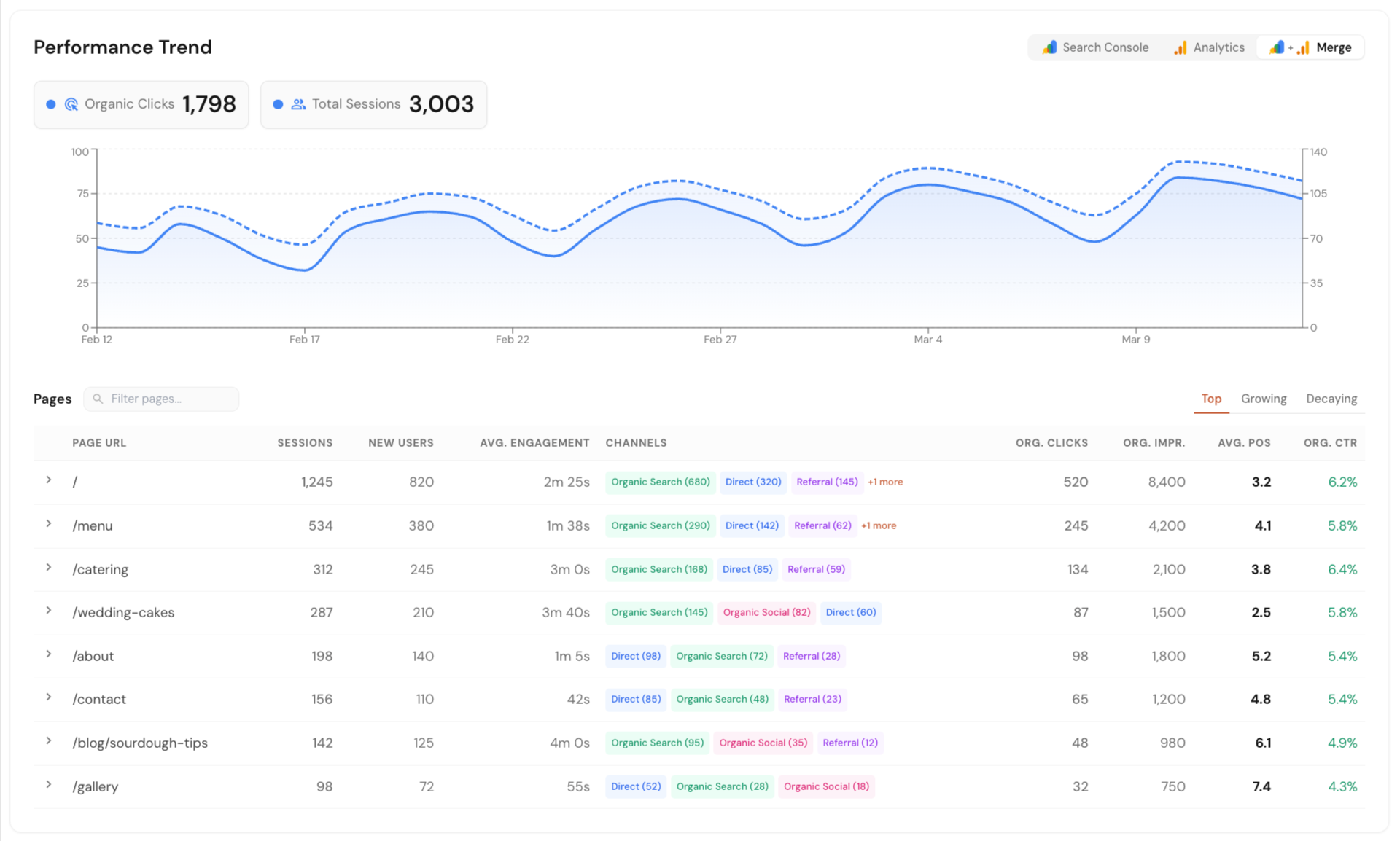Click the Organic Clicks cursor icon
1400x841 pixels.
click(x=71, y=104)
